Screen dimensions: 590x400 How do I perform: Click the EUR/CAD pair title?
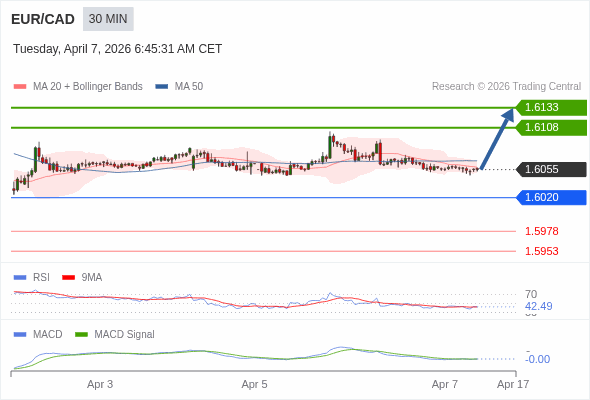pos(43,19)
